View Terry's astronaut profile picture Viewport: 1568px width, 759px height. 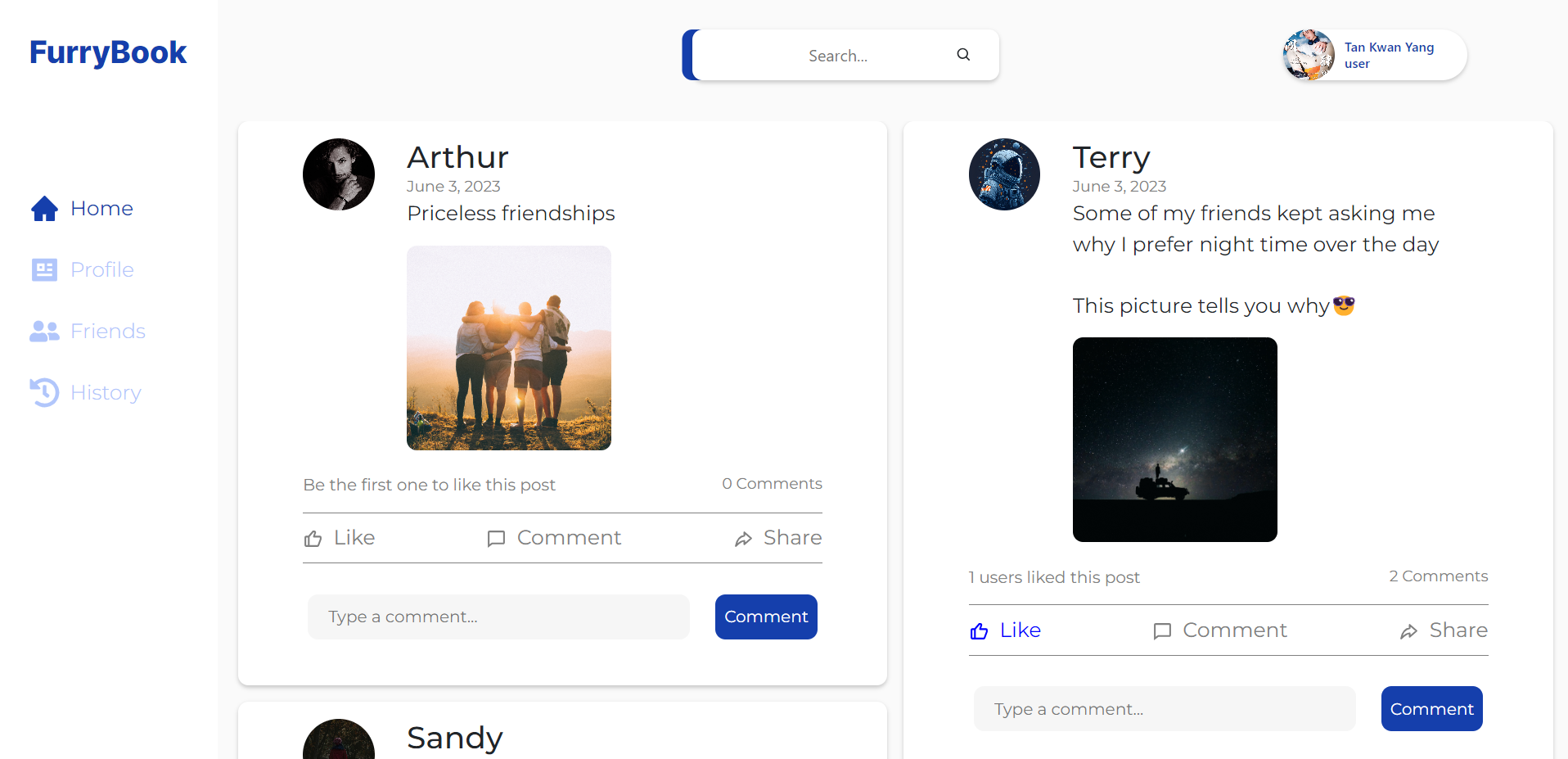click(x=1003, y=174)
